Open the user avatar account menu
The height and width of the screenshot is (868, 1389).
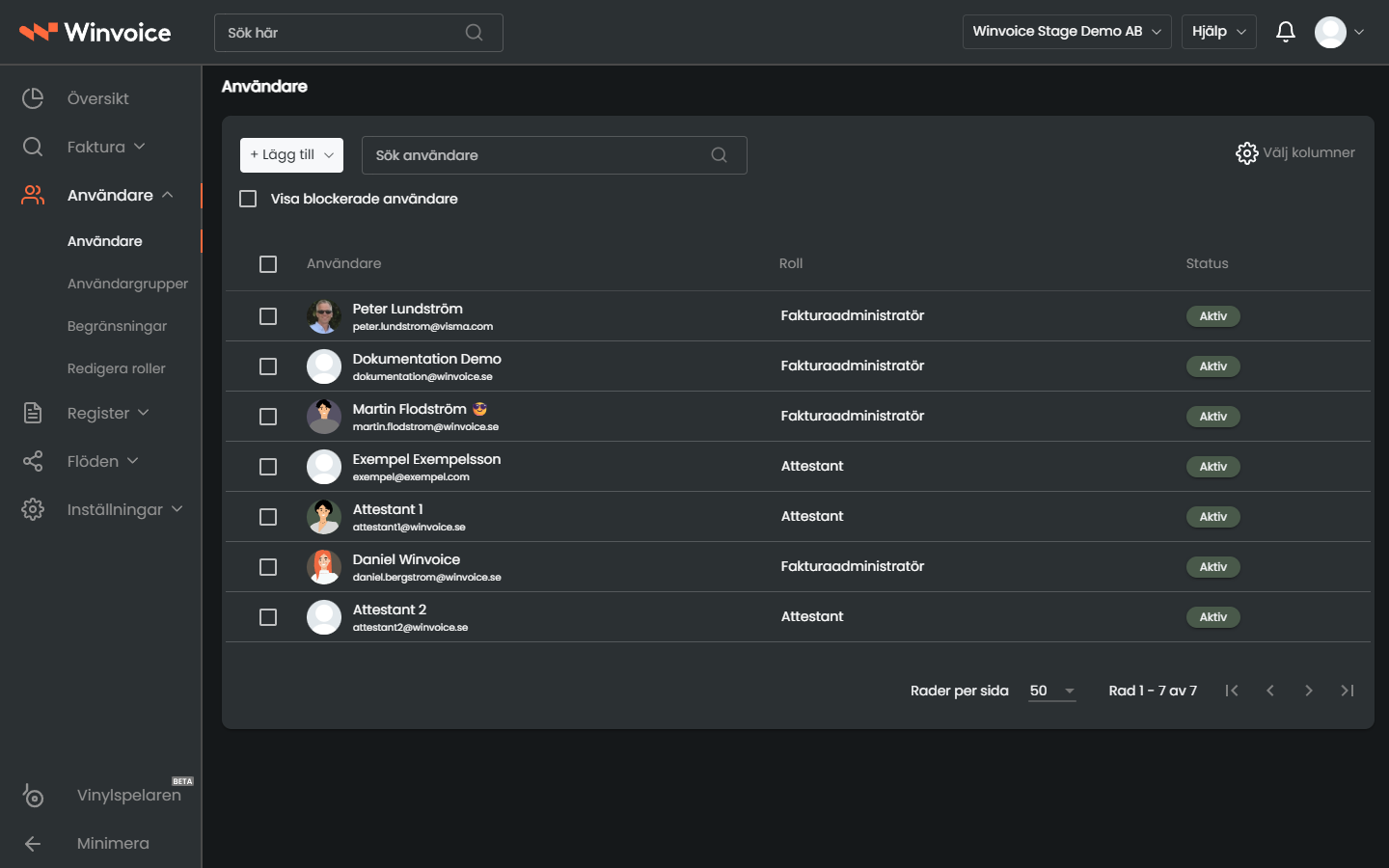pyautogui.click(x=1340, y=32)
